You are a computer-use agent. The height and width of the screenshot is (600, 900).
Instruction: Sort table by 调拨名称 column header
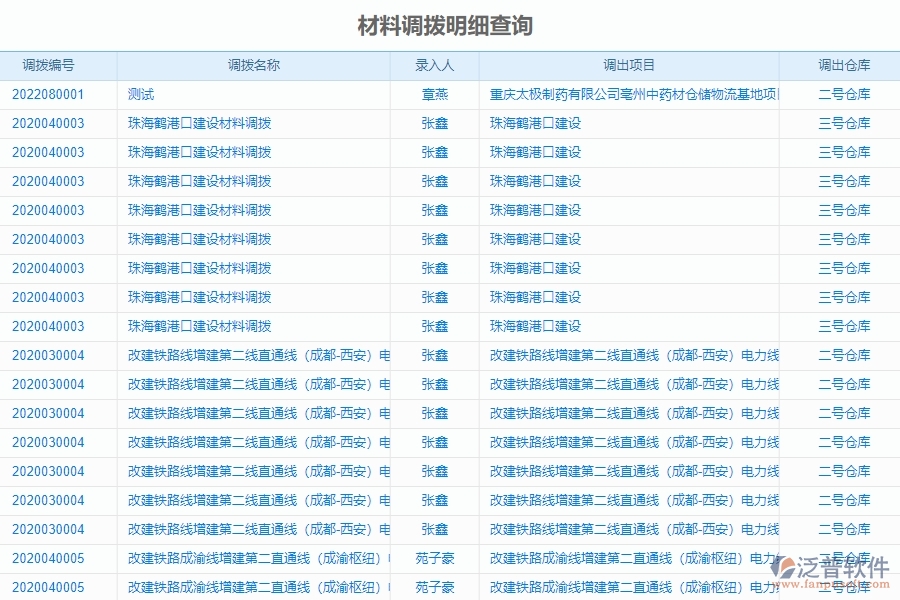(253, 65)
